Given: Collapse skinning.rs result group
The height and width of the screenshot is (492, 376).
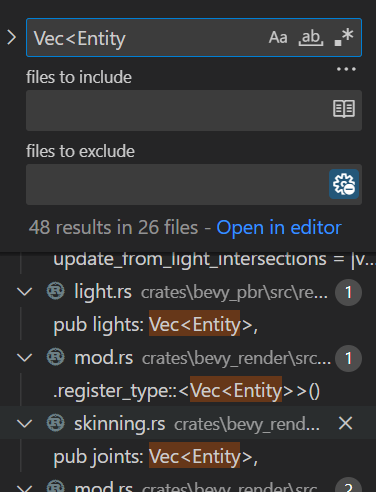Looking at the screenshot, I should pyautogui.click(x=24, y=424).
